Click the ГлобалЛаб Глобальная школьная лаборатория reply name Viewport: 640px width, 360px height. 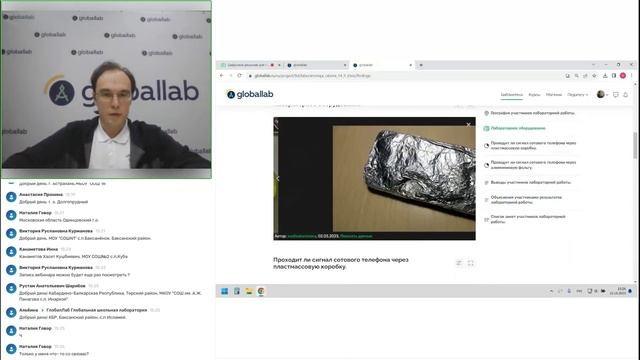pos(96,310)
